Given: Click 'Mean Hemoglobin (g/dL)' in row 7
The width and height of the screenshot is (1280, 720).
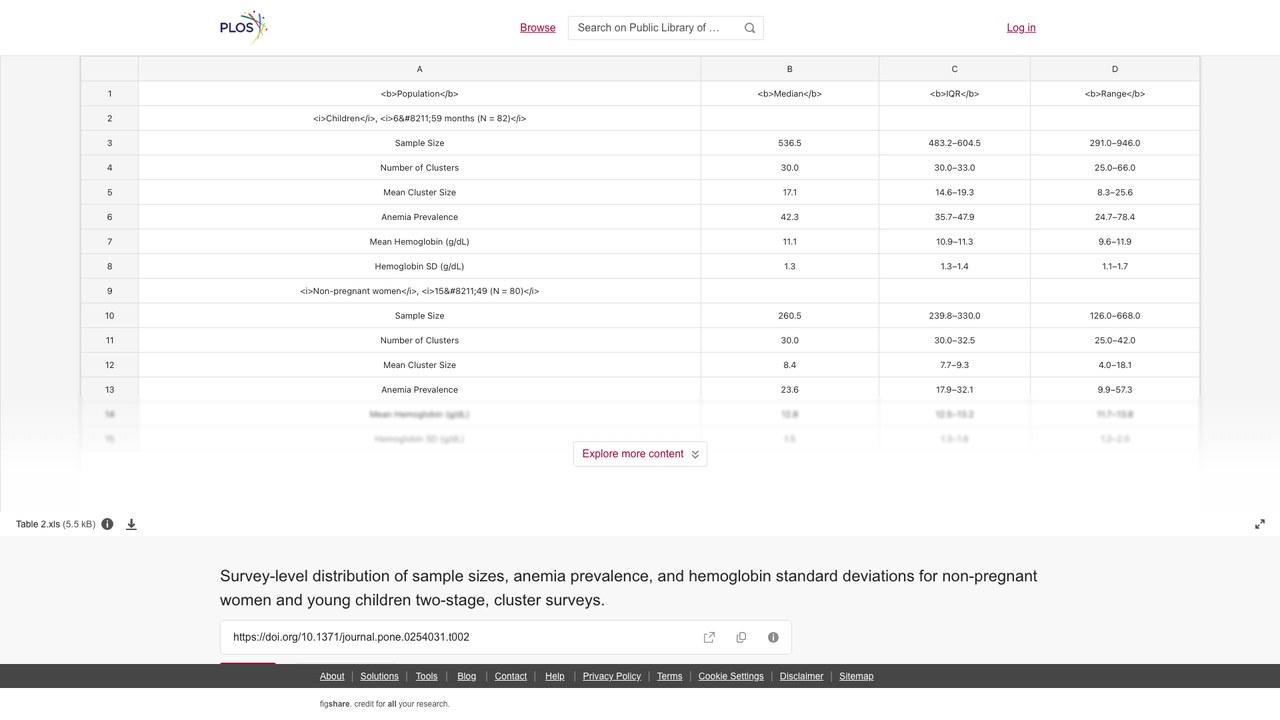Looking at the screenshot, I should pyautogui.click(x=419, y=242).
